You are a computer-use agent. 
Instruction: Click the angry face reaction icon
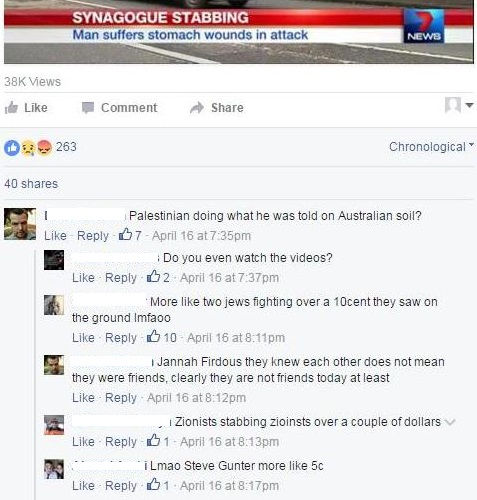coord(45,148)
